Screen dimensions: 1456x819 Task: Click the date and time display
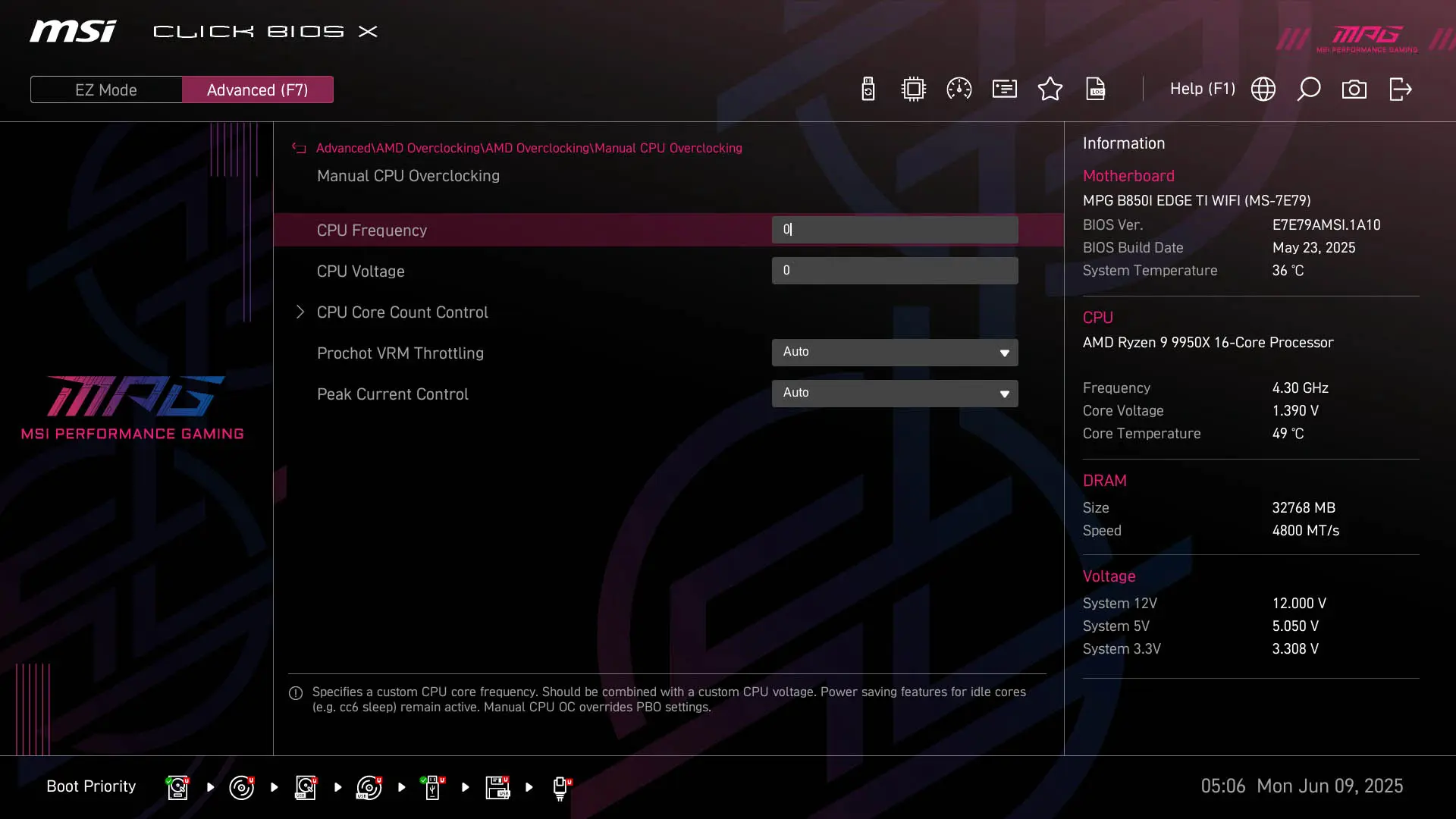(x=1301, y=786)
